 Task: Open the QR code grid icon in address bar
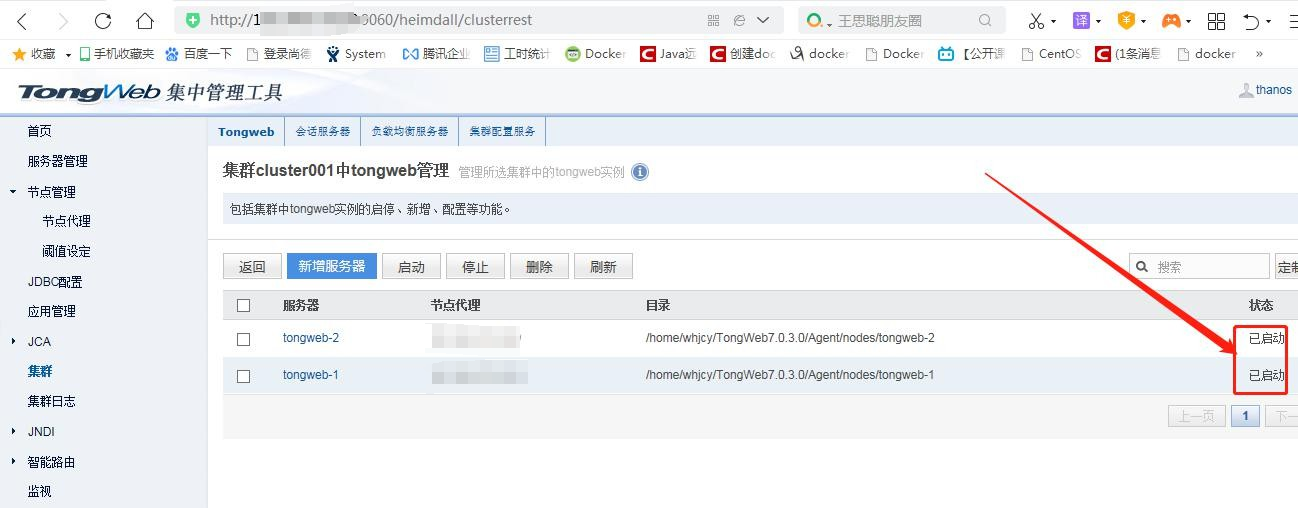tap(713, 20)
